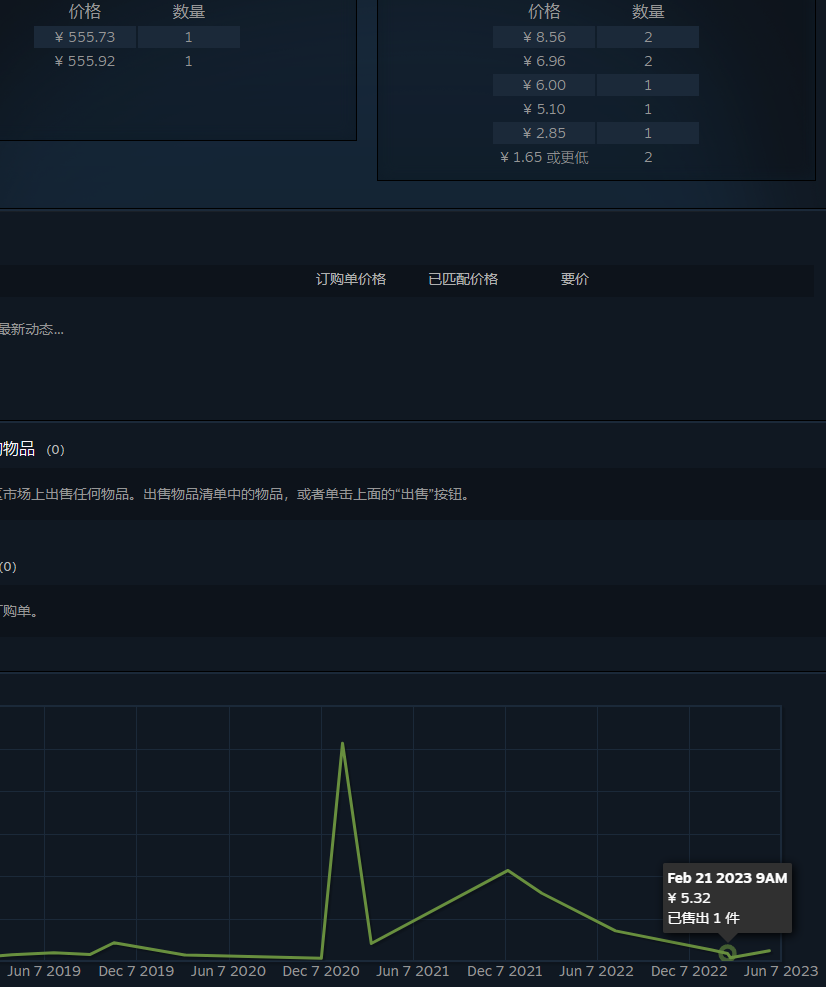Click the 最新动态 loading text
Viewport: 826px width, 987px height.
(30, 329)
